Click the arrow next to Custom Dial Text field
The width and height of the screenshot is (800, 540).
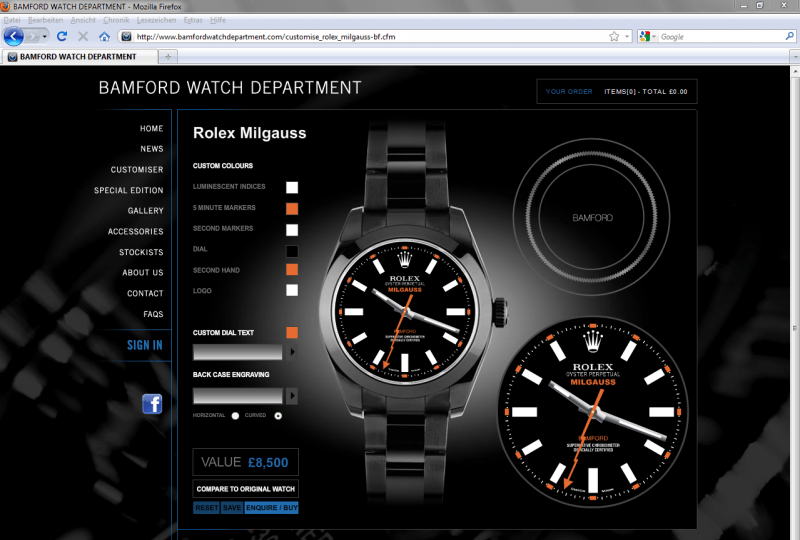pos(292,352)
